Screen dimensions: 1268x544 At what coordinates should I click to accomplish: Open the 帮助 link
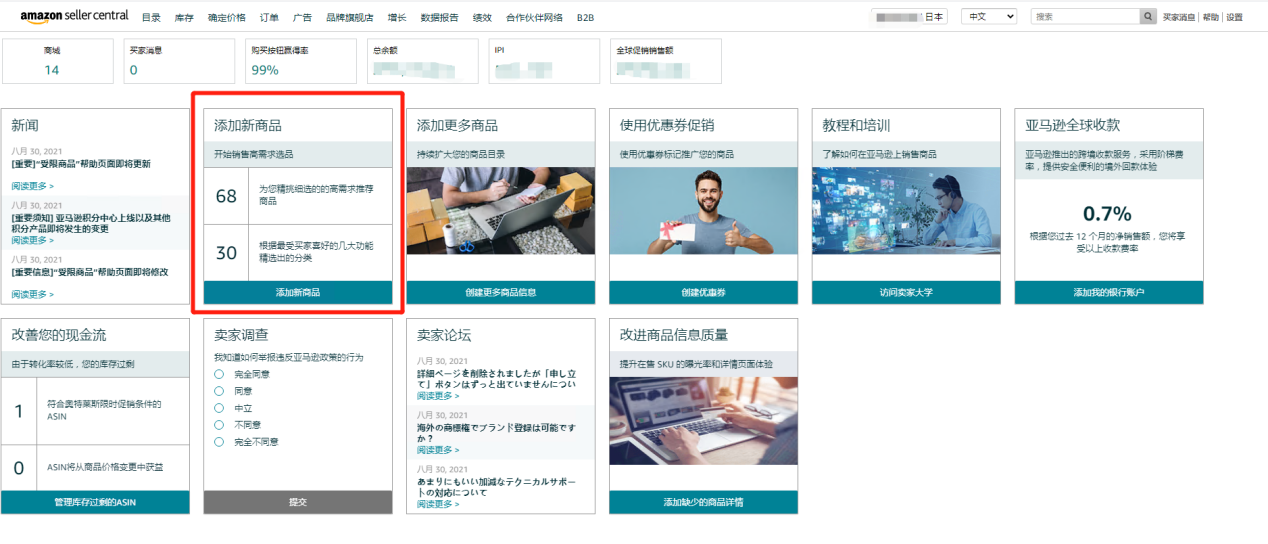[x=1211, y=18]
